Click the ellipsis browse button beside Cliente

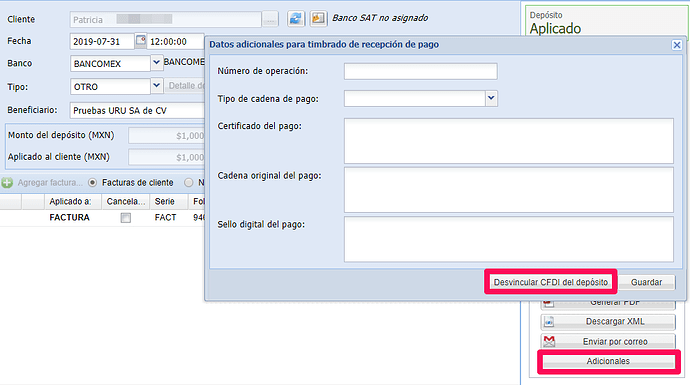[270, 19]
